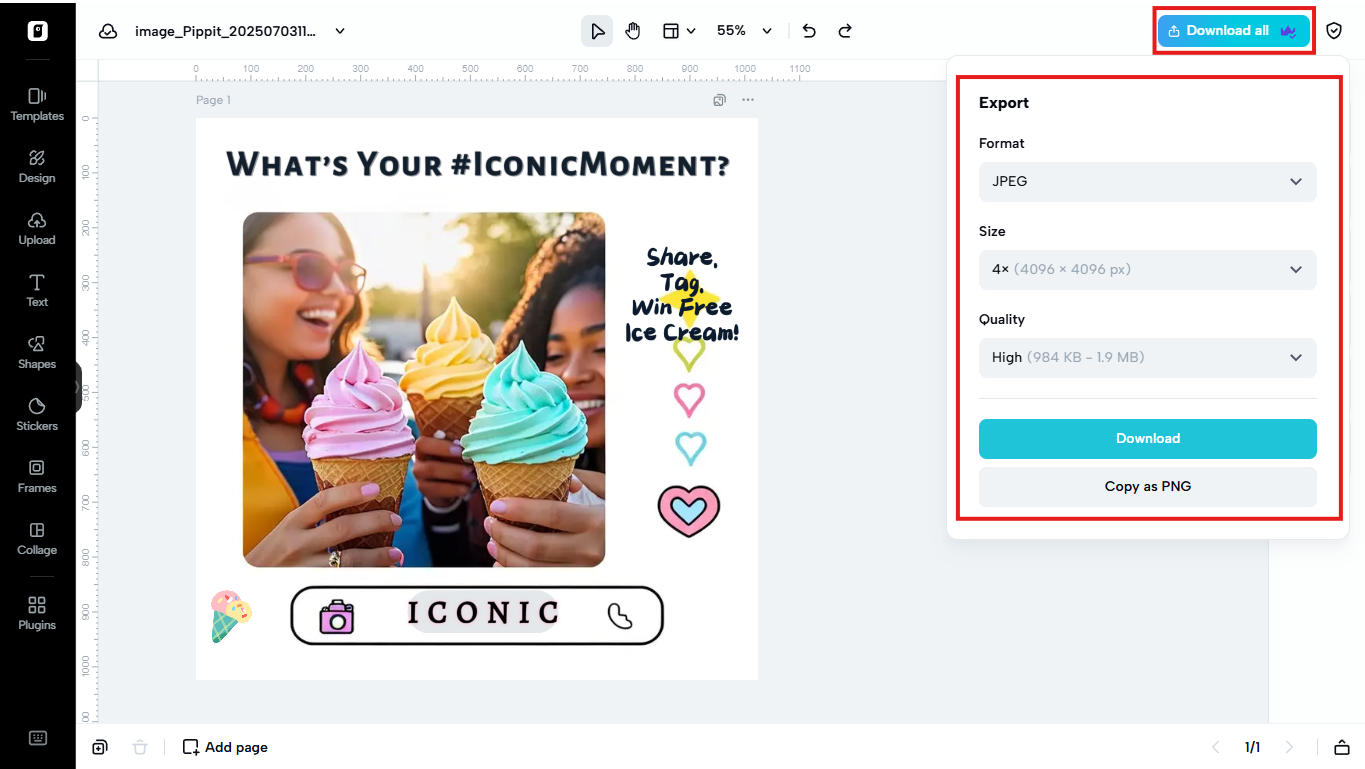
Task: Click the Add page button
Action: tap(225, 747)
